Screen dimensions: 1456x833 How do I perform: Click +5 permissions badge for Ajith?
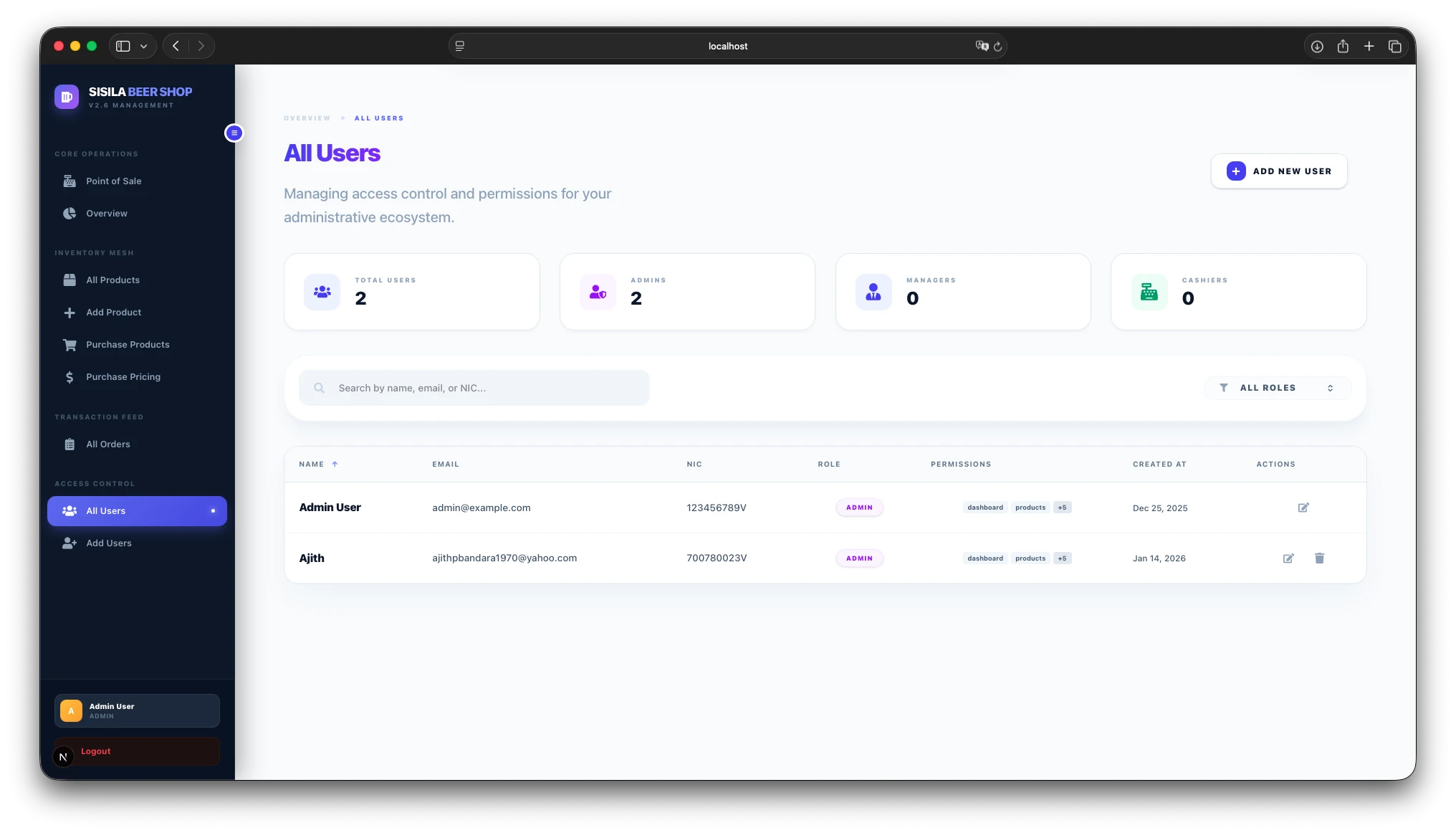(x=1063, y=558)
